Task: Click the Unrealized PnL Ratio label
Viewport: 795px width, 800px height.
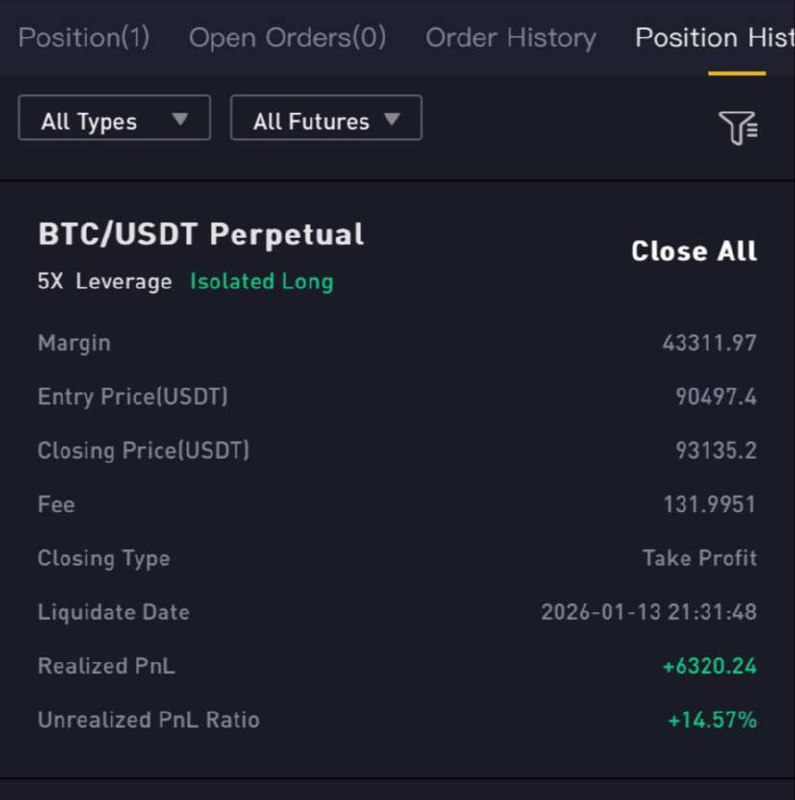Action: coord(148,720)
